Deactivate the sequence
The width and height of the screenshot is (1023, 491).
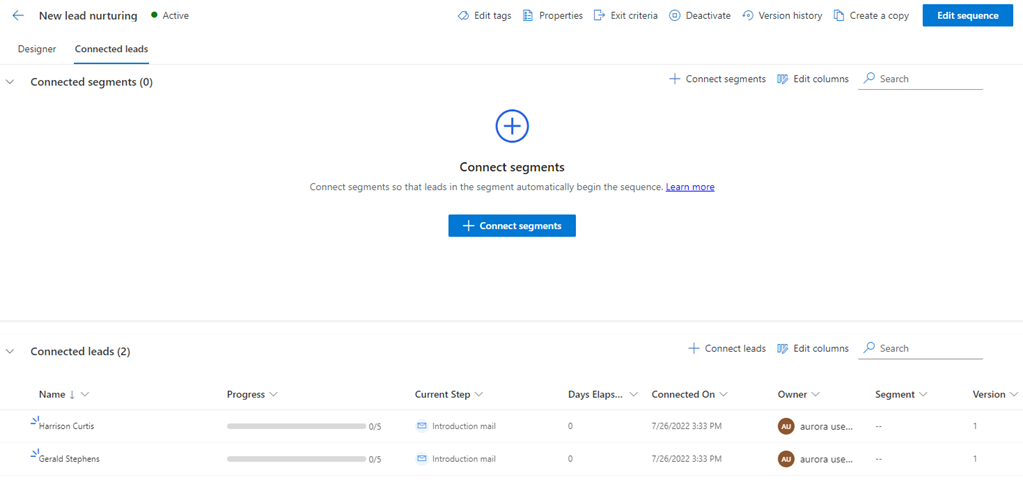[700, 16]
